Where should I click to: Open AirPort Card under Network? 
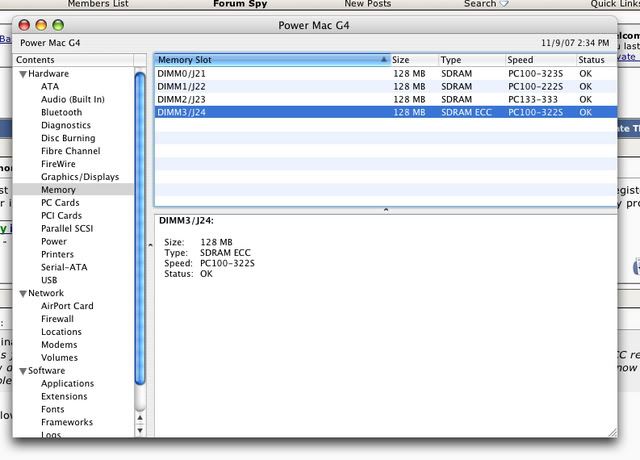pyautogui.click(x=67, y=306)
